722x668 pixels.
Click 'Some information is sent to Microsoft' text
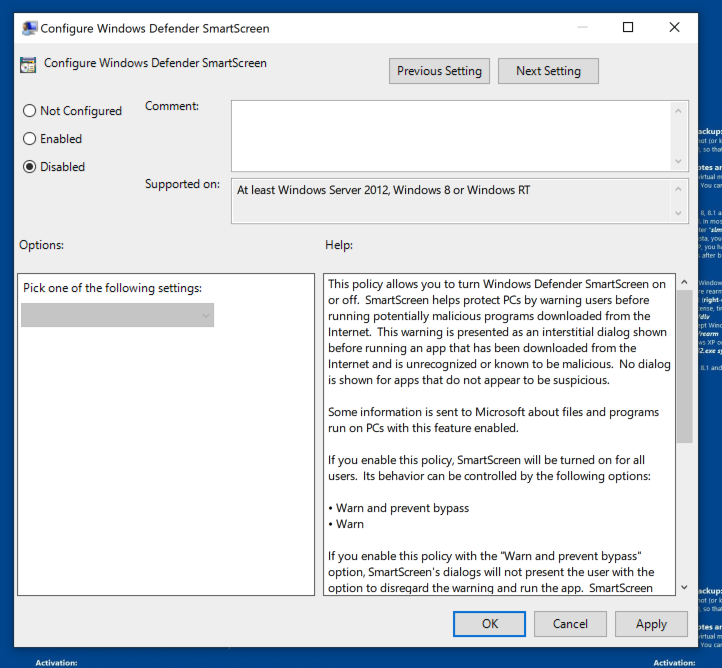493,420
